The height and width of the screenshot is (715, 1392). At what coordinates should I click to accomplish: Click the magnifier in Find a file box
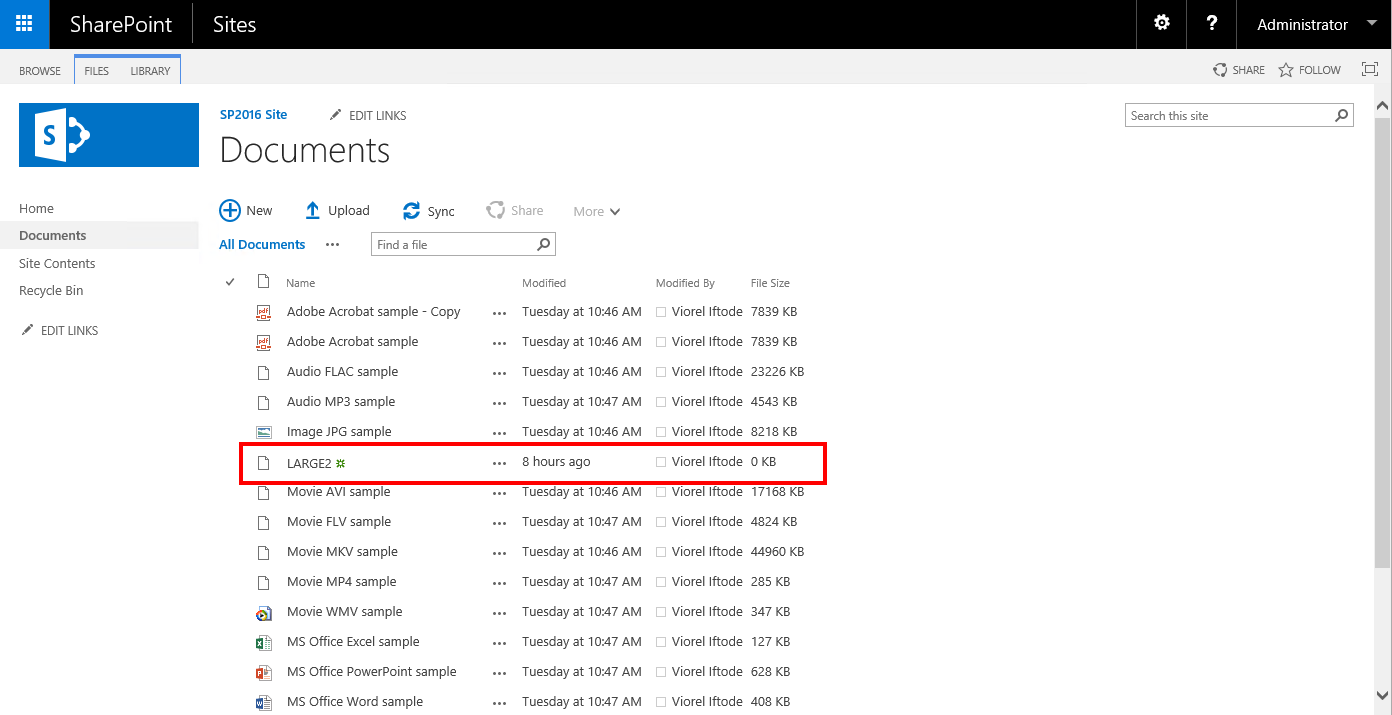pyautogui.click(x=544, y=244)
